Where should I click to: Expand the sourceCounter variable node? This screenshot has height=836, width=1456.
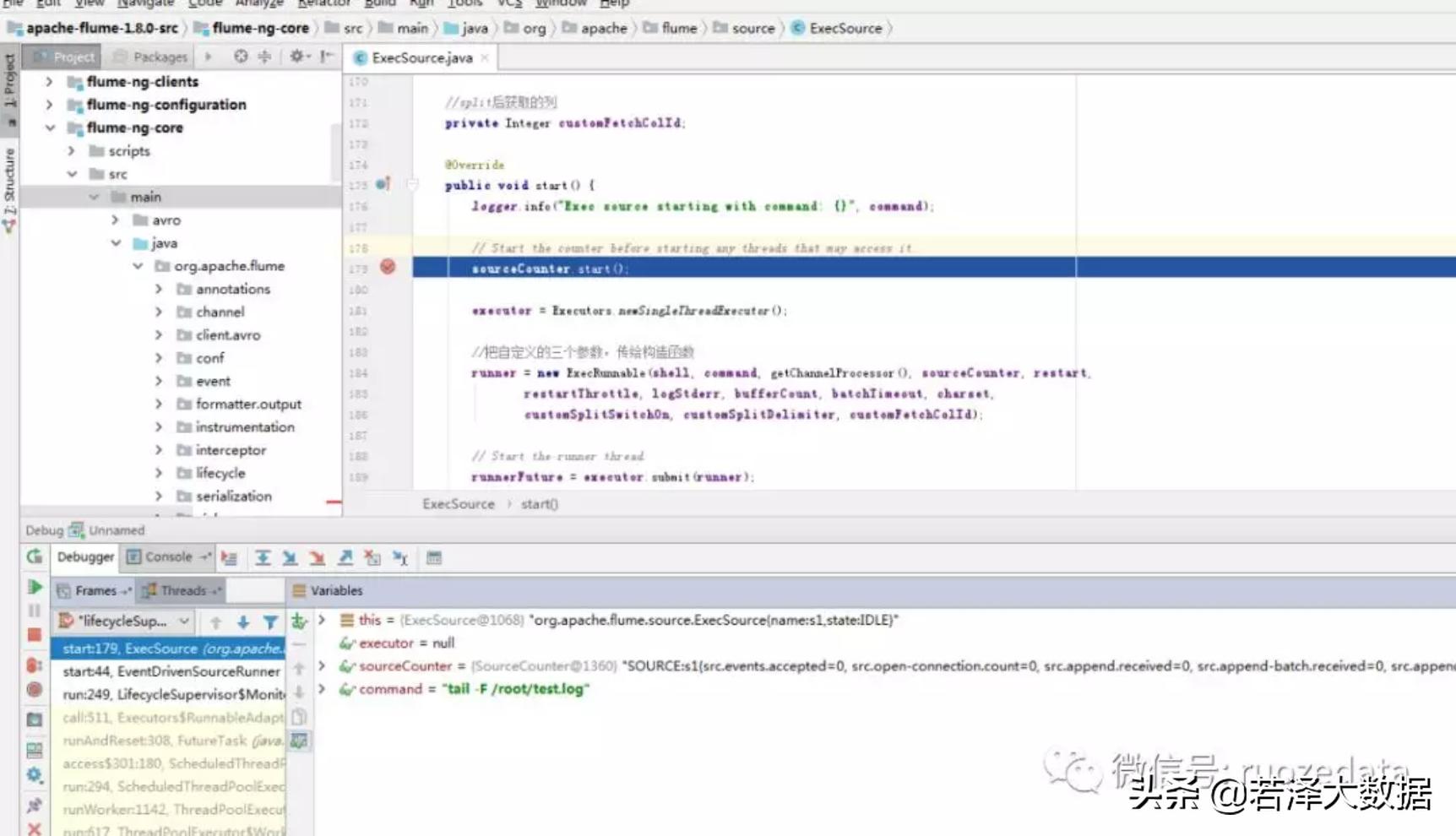[322, 666]
